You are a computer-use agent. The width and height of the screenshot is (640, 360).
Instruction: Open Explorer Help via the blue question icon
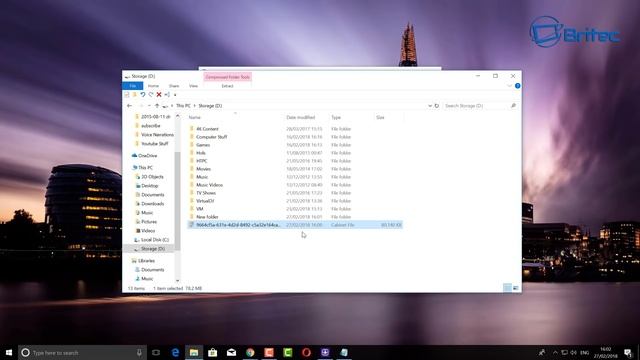coord(518,86)
